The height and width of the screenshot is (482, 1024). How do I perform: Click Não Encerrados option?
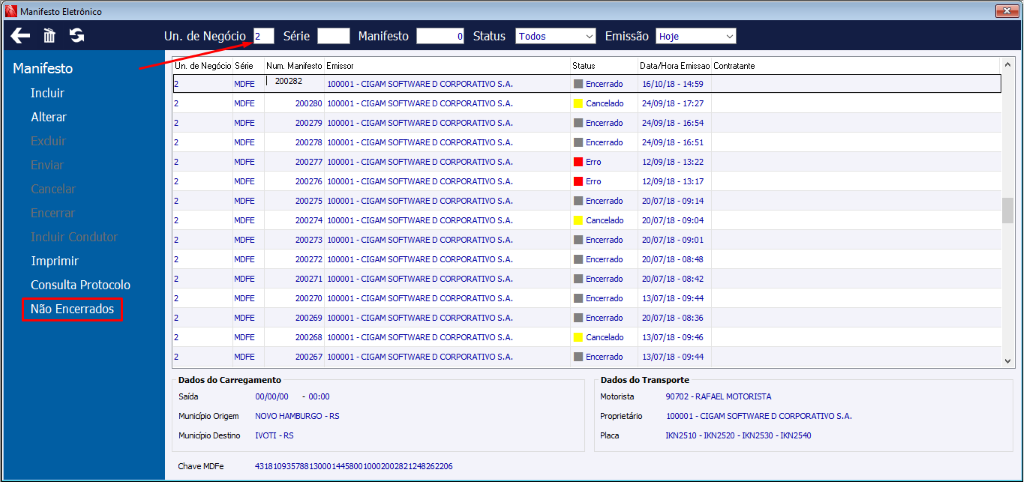point(72,310)
